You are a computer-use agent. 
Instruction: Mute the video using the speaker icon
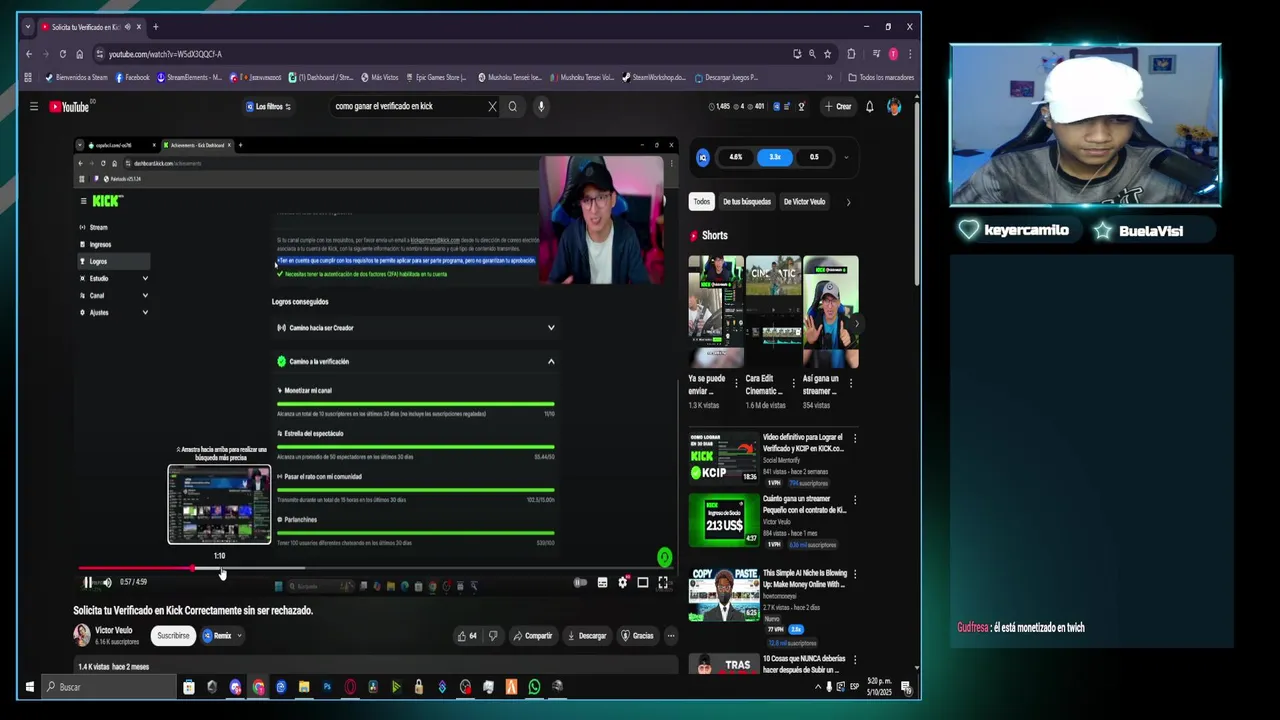pos(107,582)
